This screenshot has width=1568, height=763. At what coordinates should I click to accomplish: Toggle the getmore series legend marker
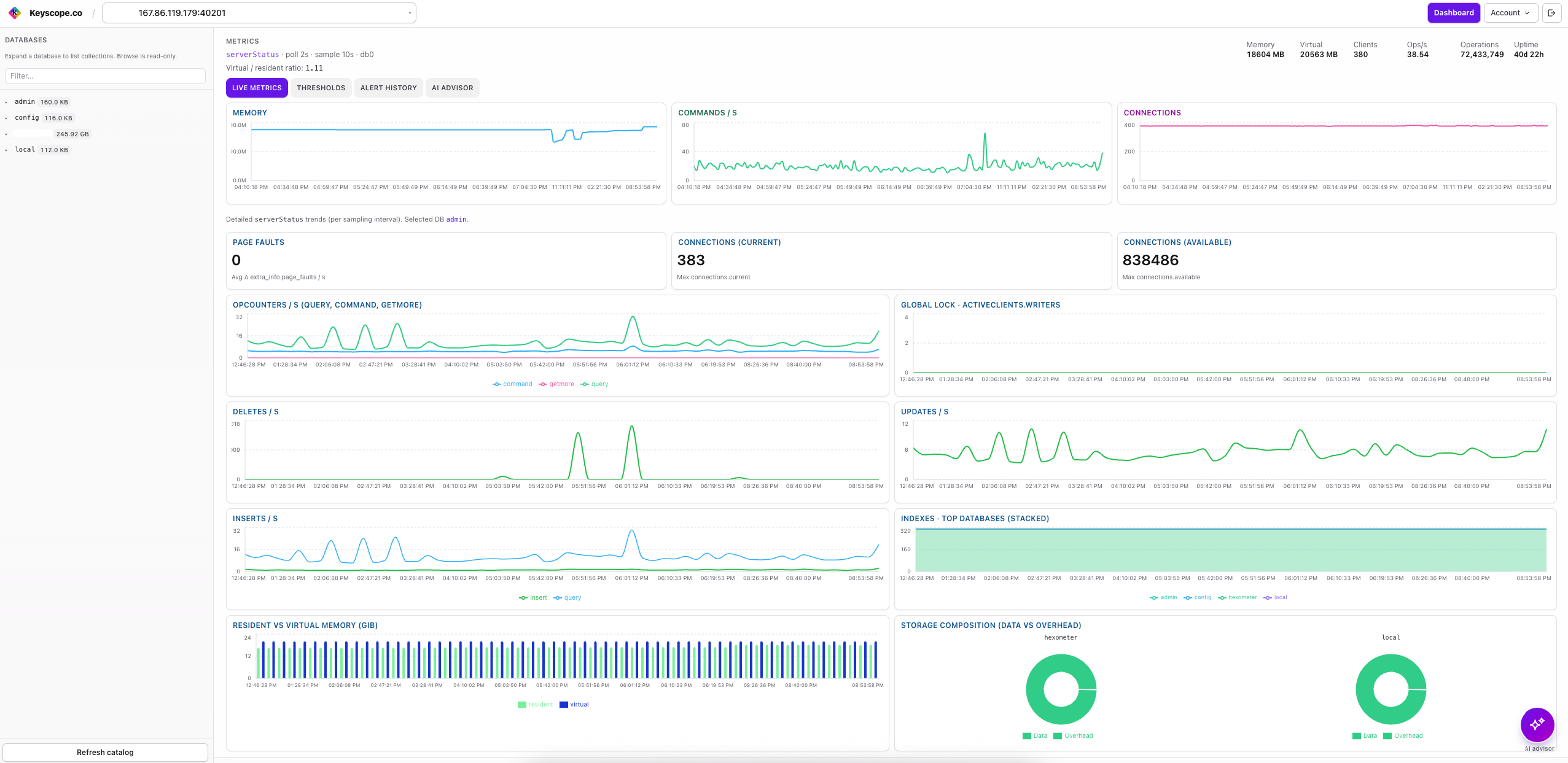tap(543, 384)
